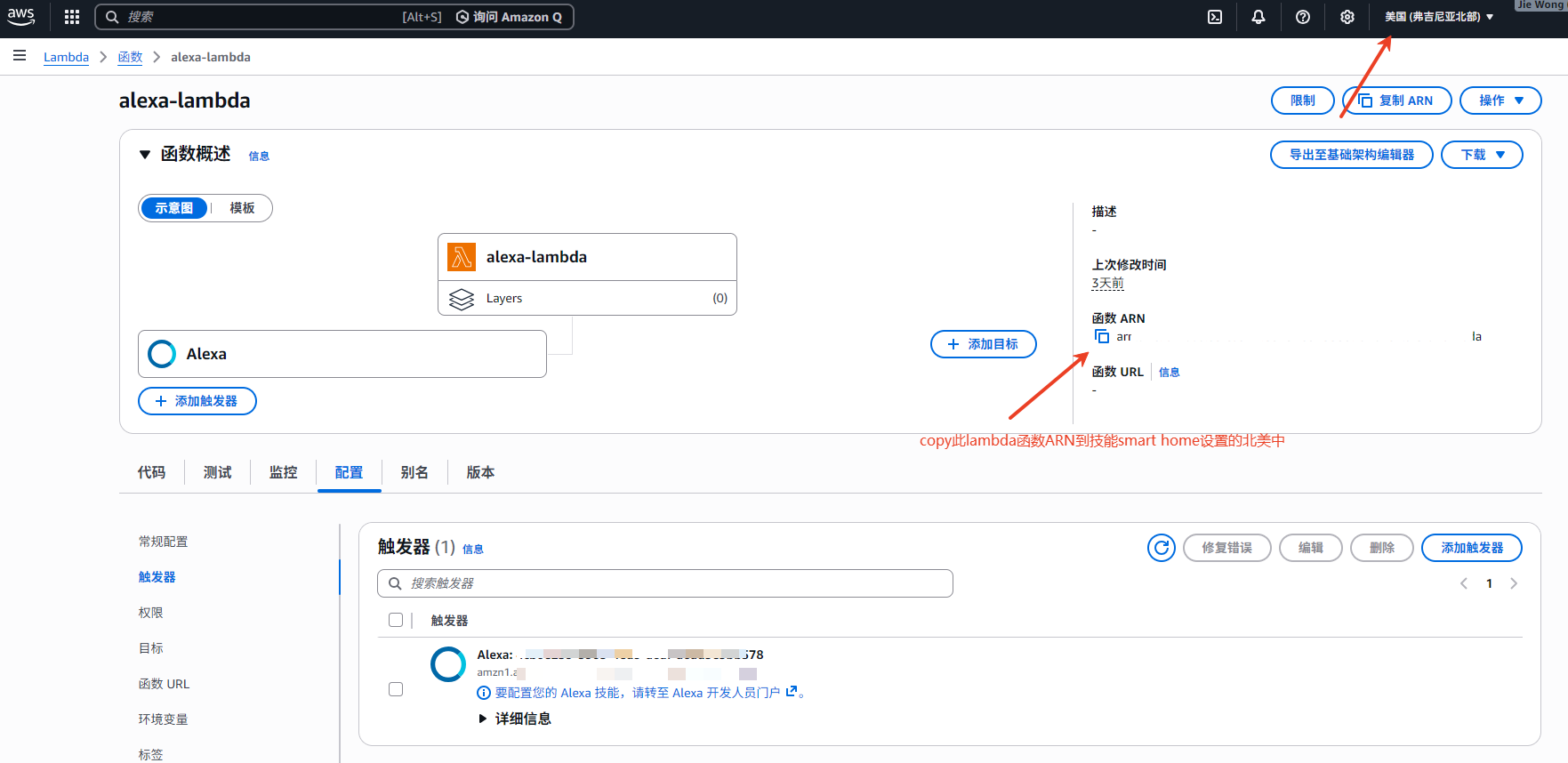
Task: Open the 监控 tab
Action: click(284, 472)
